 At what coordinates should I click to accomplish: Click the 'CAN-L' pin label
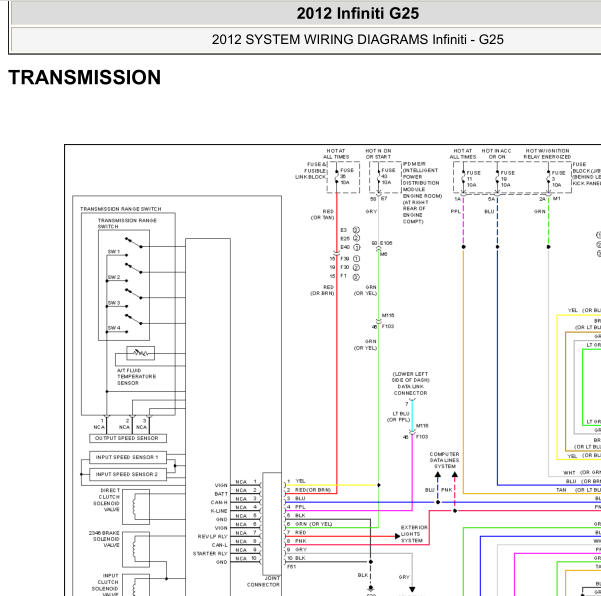click(x=220, y=545)
